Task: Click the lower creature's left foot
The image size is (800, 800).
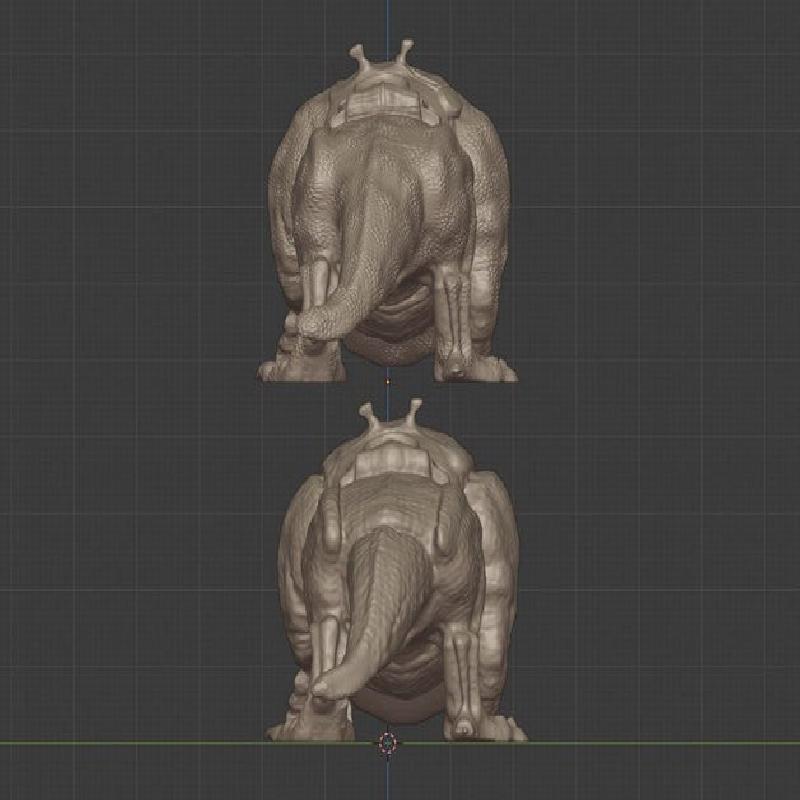Action: pyautogui.click(x=297, y=728)
